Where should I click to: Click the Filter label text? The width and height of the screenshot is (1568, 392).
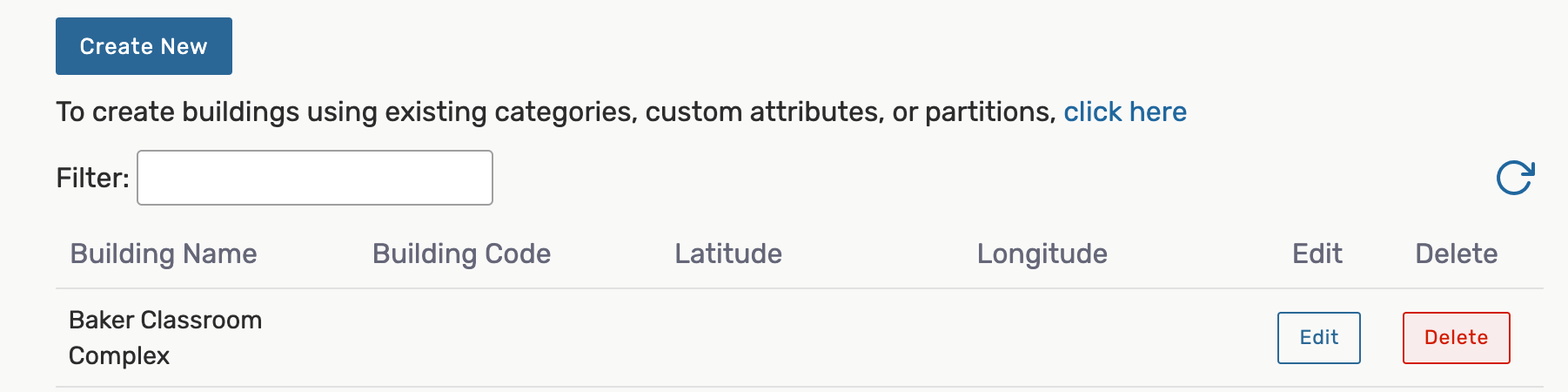coord(92,178)
